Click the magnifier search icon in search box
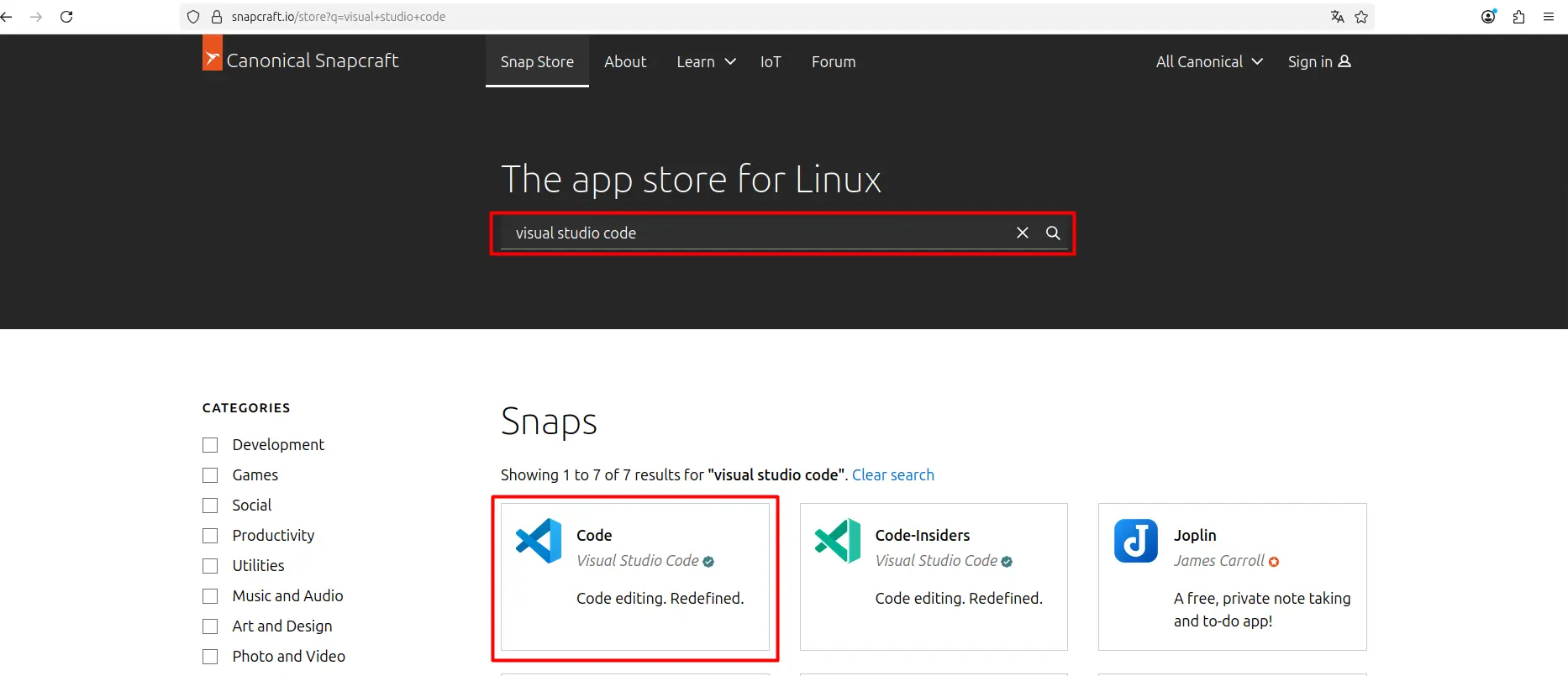 [1053, 233]
